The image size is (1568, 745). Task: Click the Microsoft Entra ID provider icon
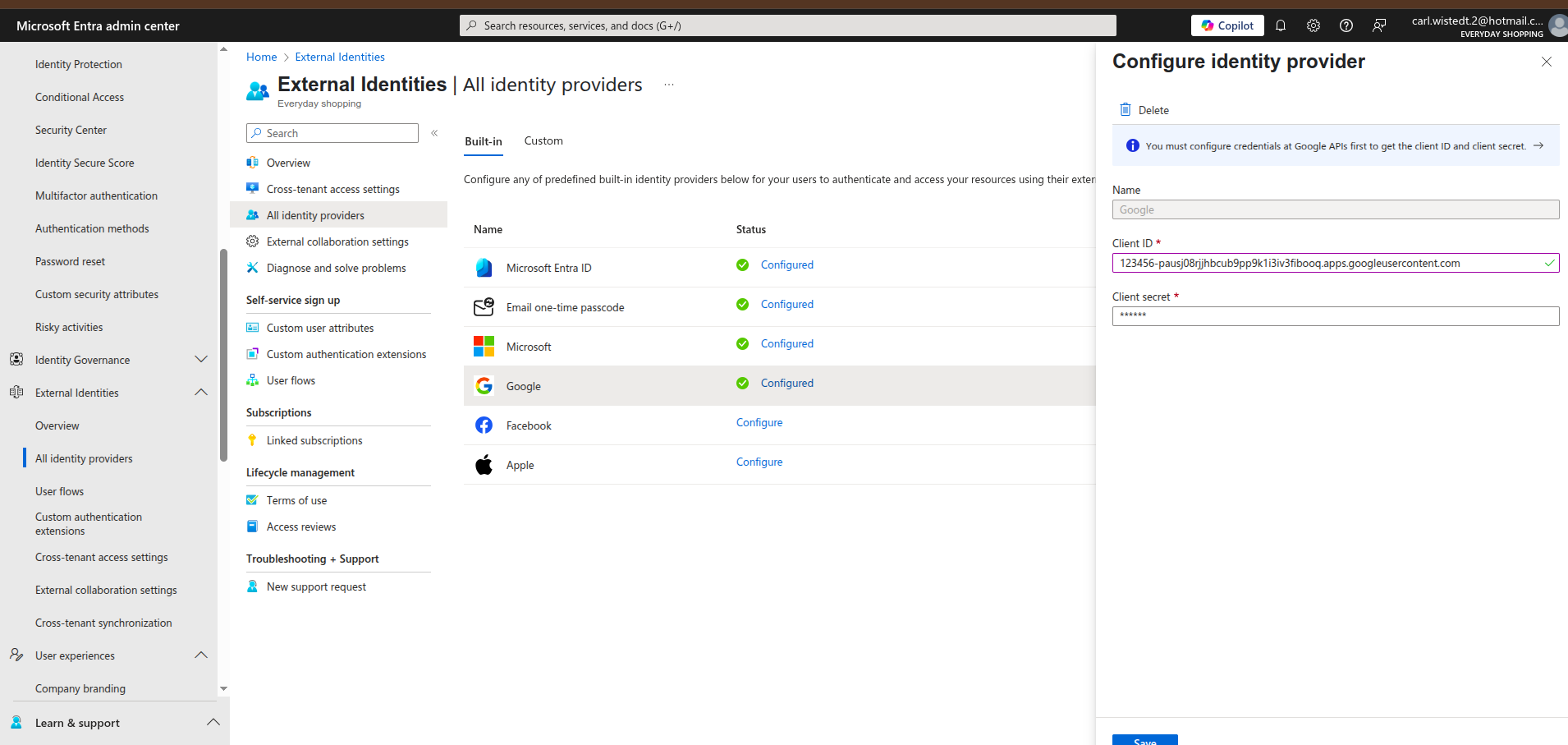(x=484, y=268)
